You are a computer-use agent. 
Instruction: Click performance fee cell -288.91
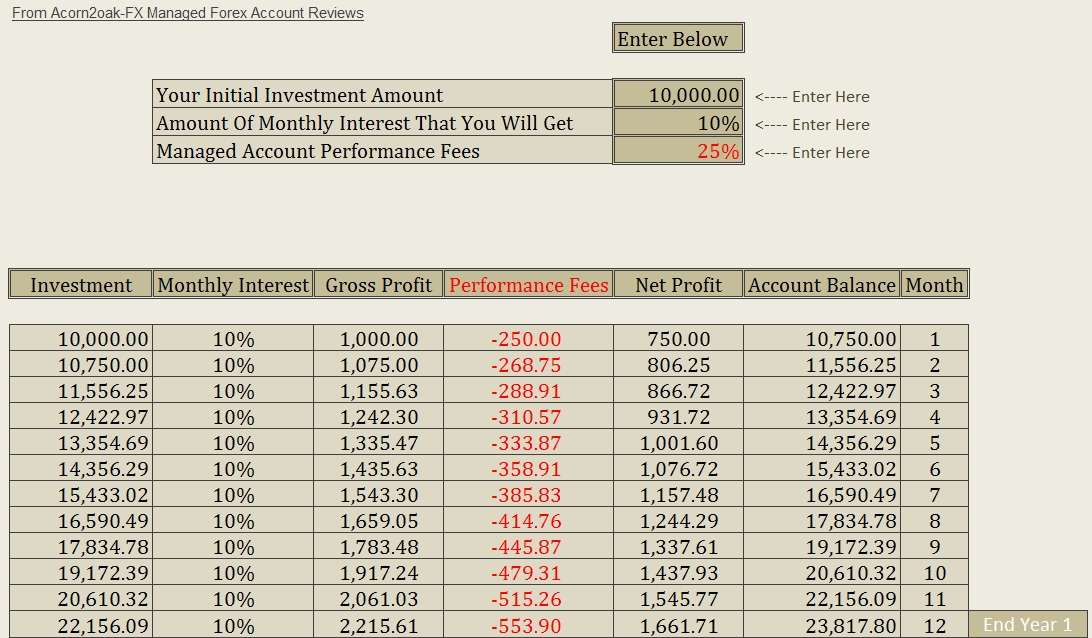pyautogui.click(x=529, y=390)
